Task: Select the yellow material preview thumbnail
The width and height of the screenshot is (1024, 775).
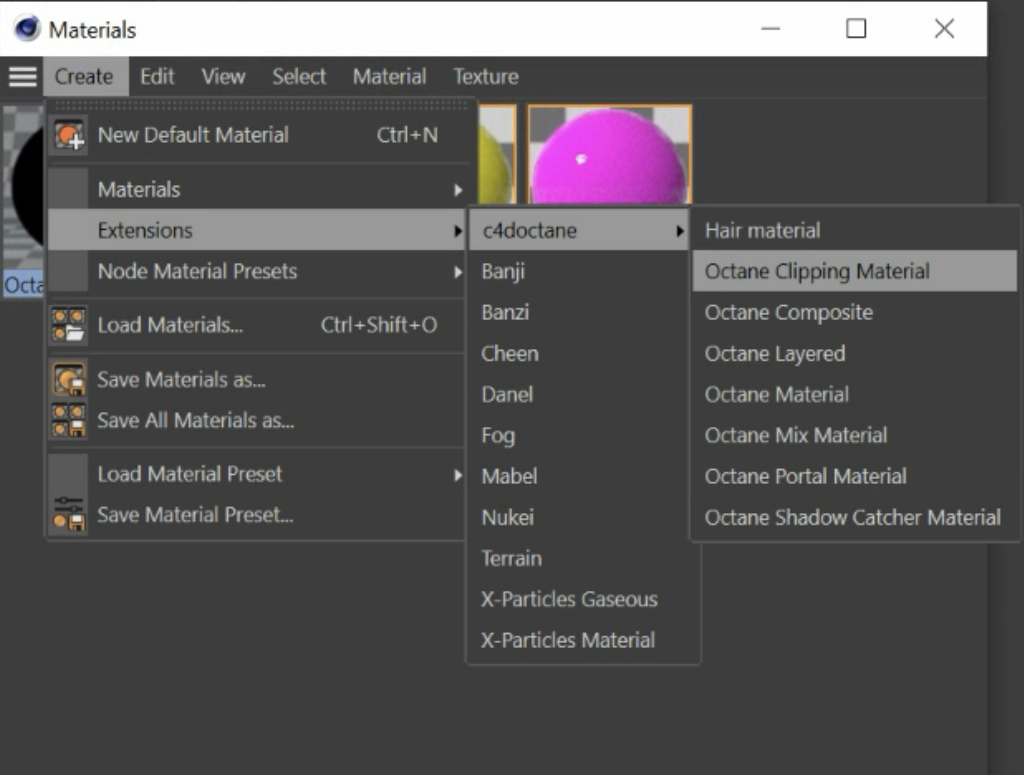Action: (496, 156)
